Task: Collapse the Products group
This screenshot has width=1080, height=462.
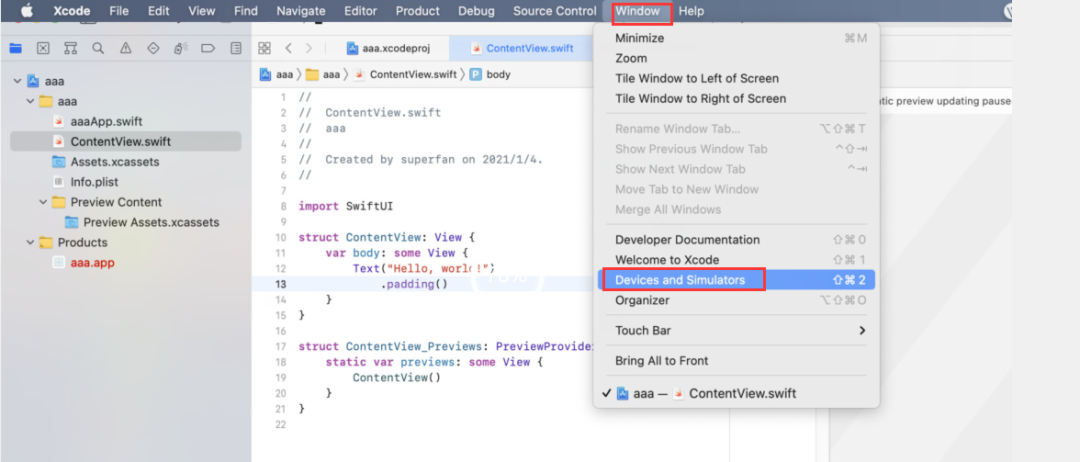Action: [30, 242]
